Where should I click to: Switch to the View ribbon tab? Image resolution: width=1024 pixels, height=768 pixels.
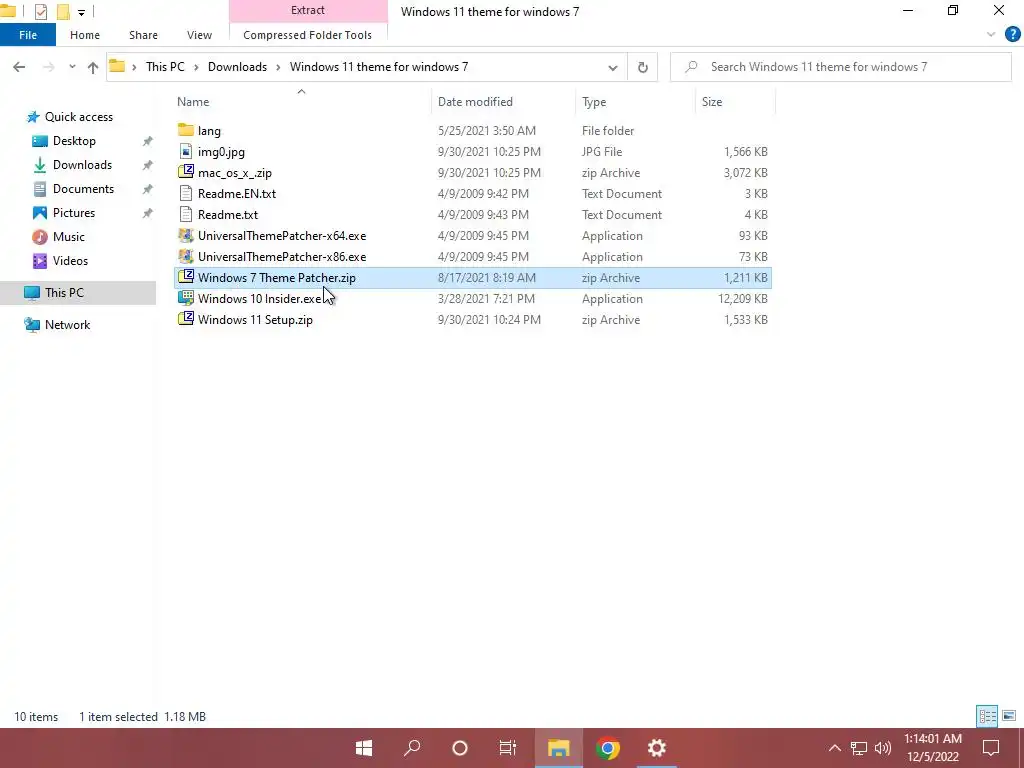199,35
